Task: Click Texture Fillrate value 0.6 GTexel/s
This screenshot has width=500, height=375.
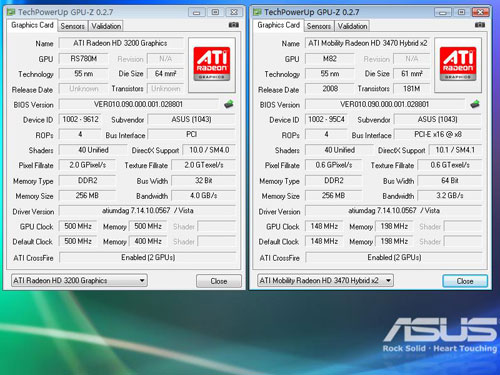Action: pos(450,165)
